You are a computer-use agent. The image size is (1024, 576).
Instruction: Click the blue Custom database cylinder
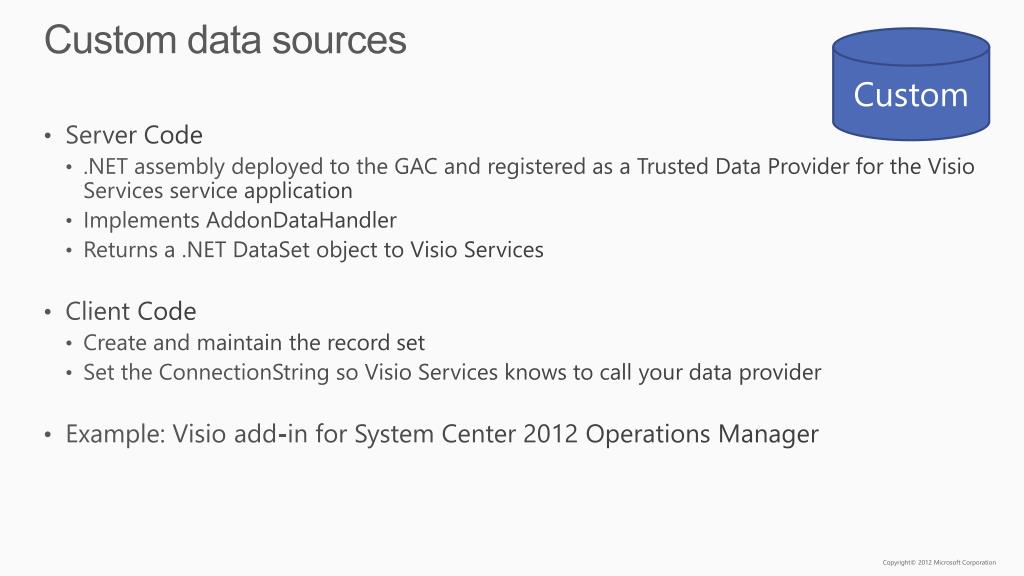(910, 96)
